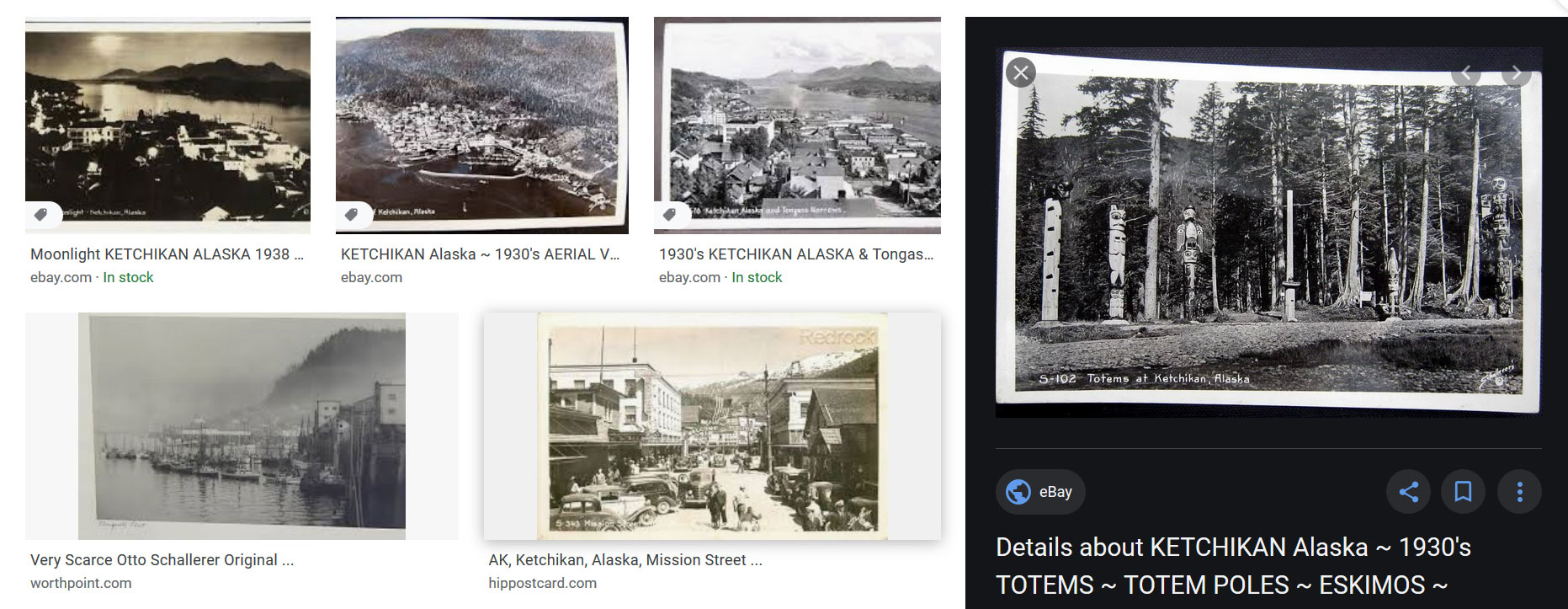
Task: Open Otto Schallerer harbor photo thumbnail
Action: click(242, 426)
